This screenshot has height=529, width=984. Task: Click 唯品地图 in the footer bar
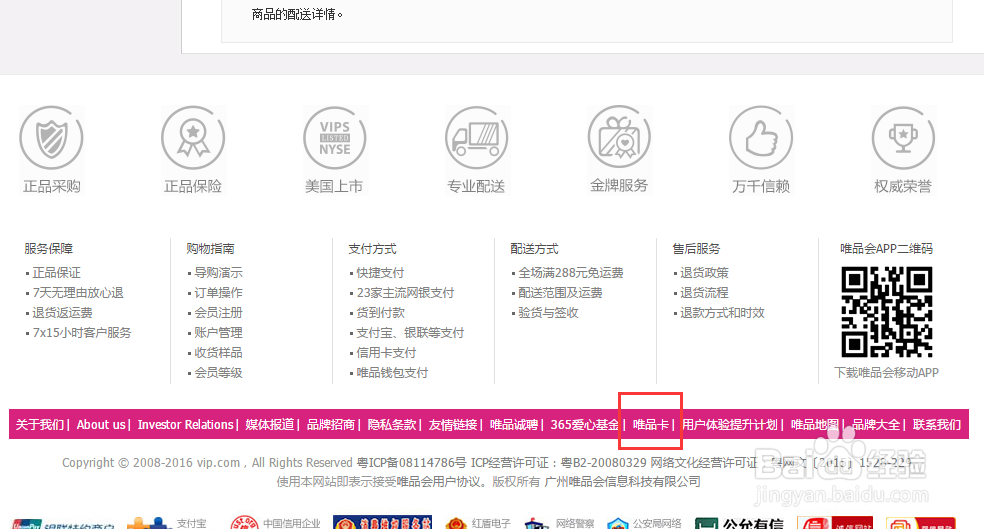tap(815, 425)
